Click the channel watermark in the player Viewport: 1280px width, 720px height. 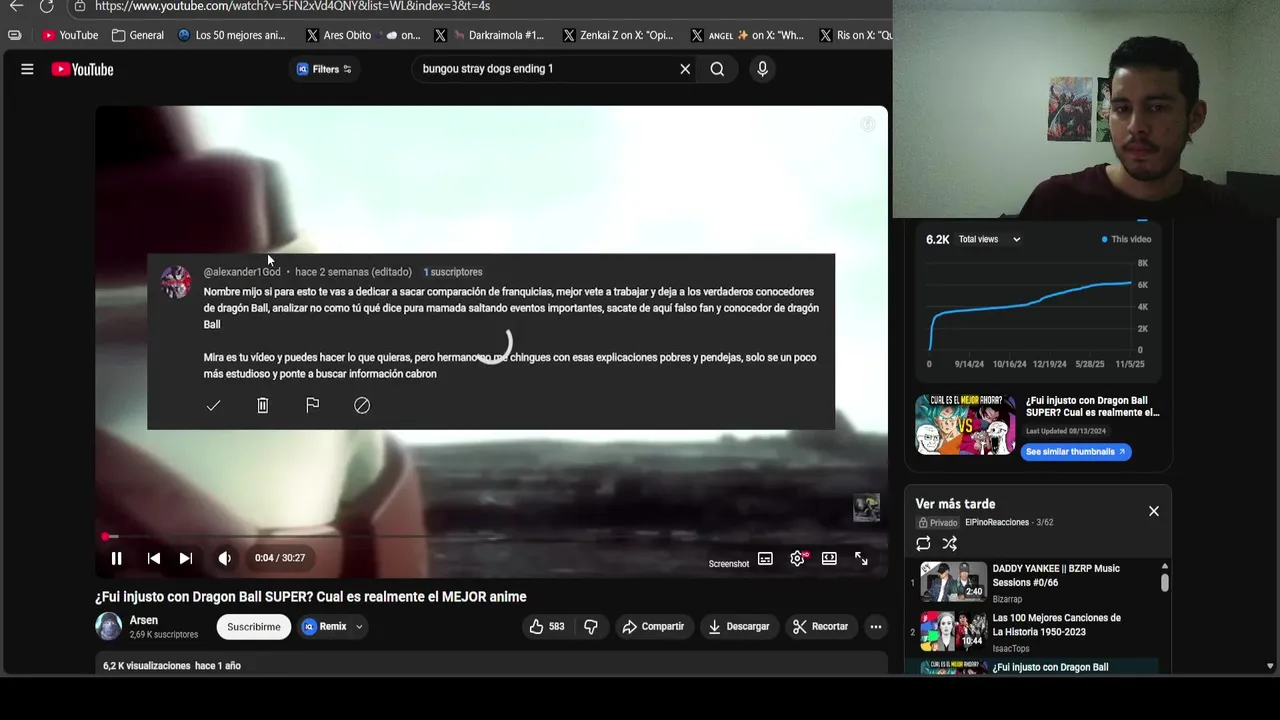(866, 507)
